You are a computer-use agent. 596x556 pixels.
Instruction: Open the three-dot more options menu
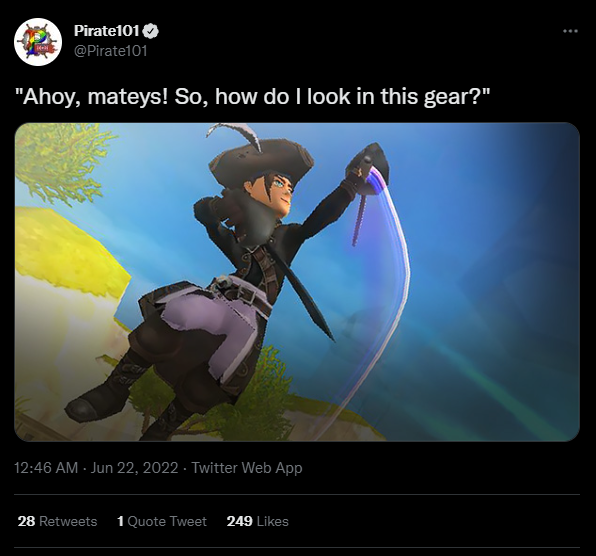coord(571,31)
